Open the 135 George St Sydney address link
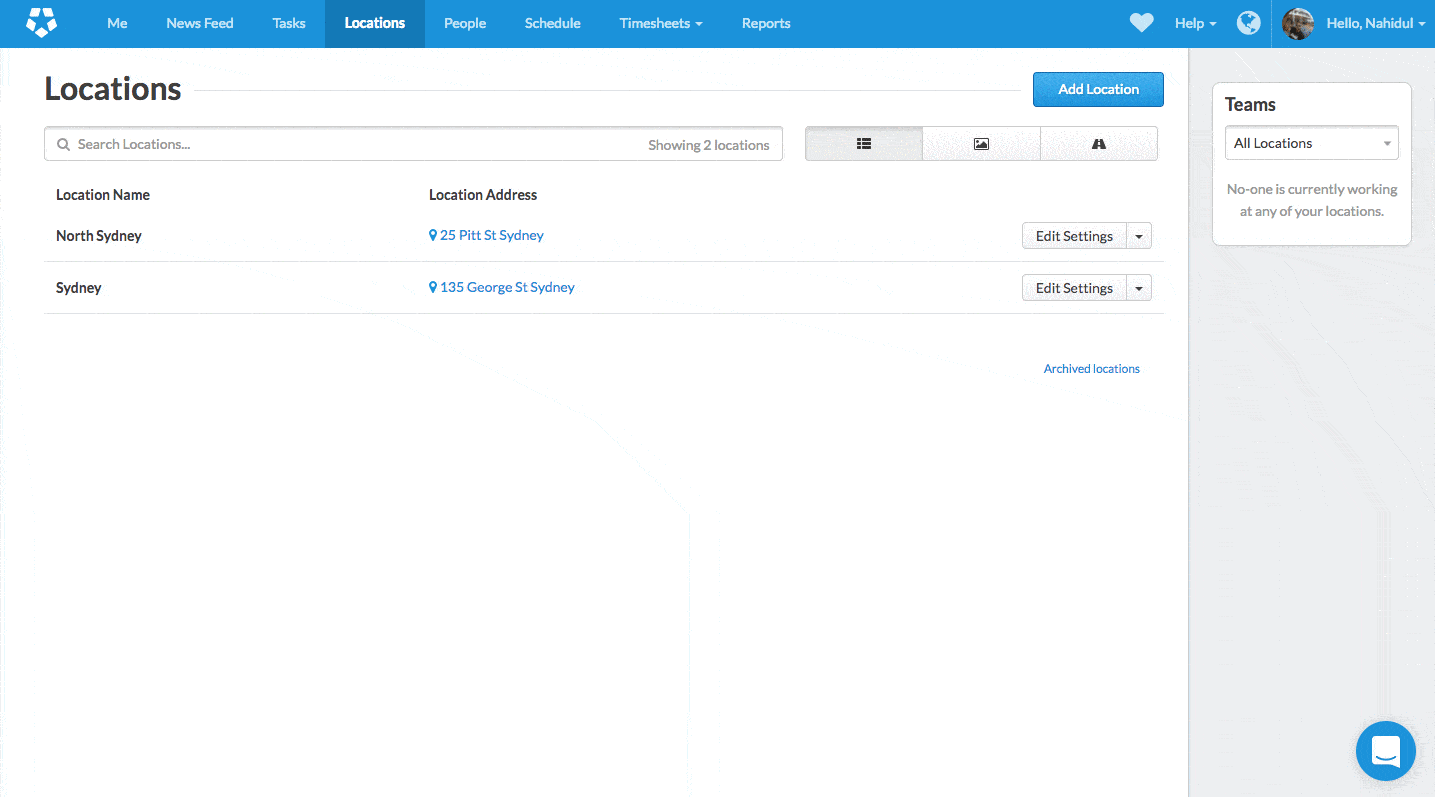 click(507, 287)
